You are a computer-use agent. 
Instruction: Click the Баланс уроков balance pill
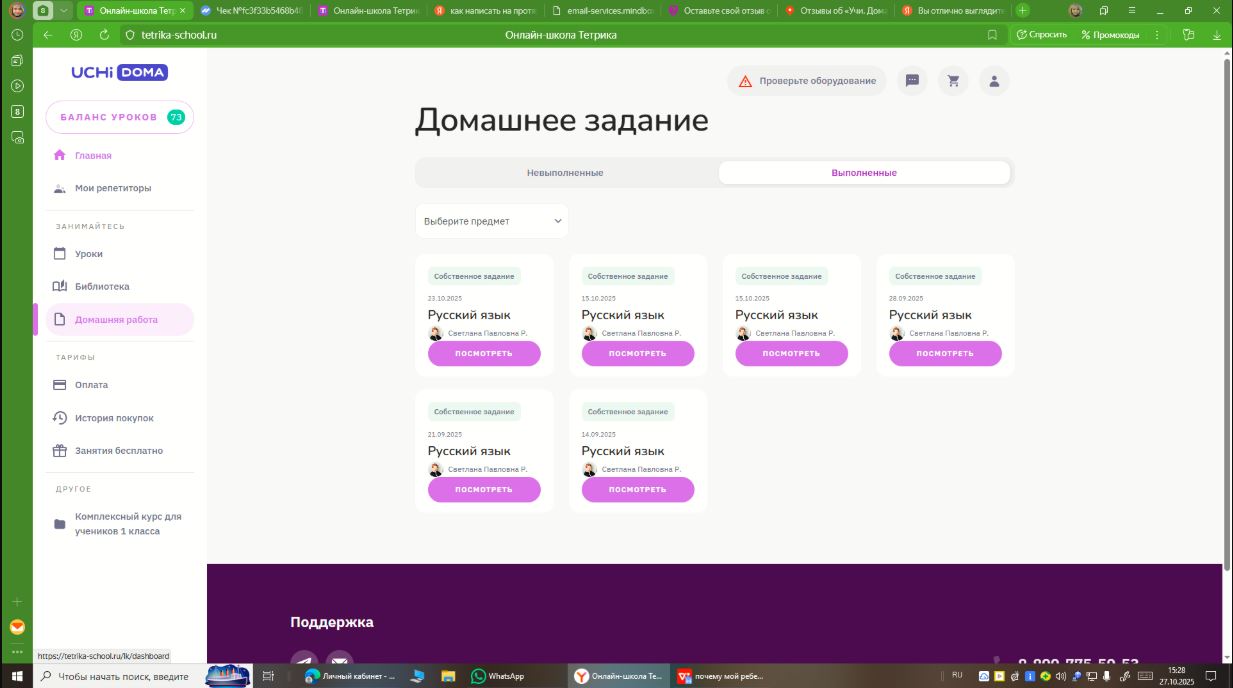tap(119, 117)
